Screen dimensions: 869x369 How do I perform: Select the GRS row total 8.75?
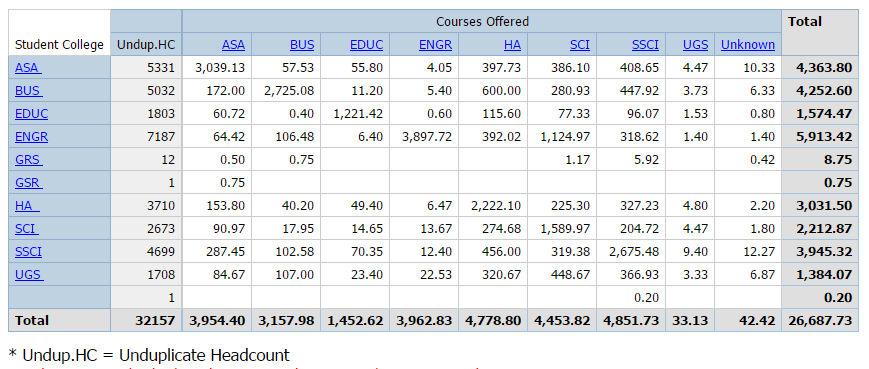click(839, 160)
